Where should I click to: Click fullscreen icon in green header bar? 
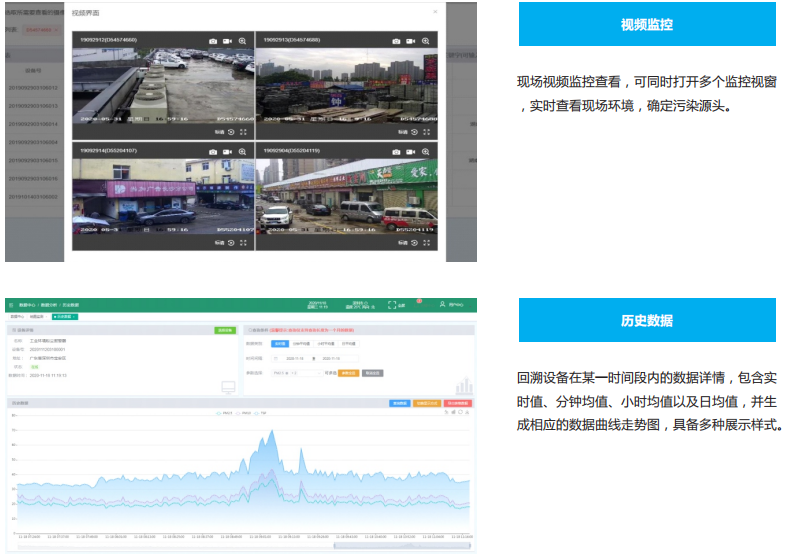[393, 305]
